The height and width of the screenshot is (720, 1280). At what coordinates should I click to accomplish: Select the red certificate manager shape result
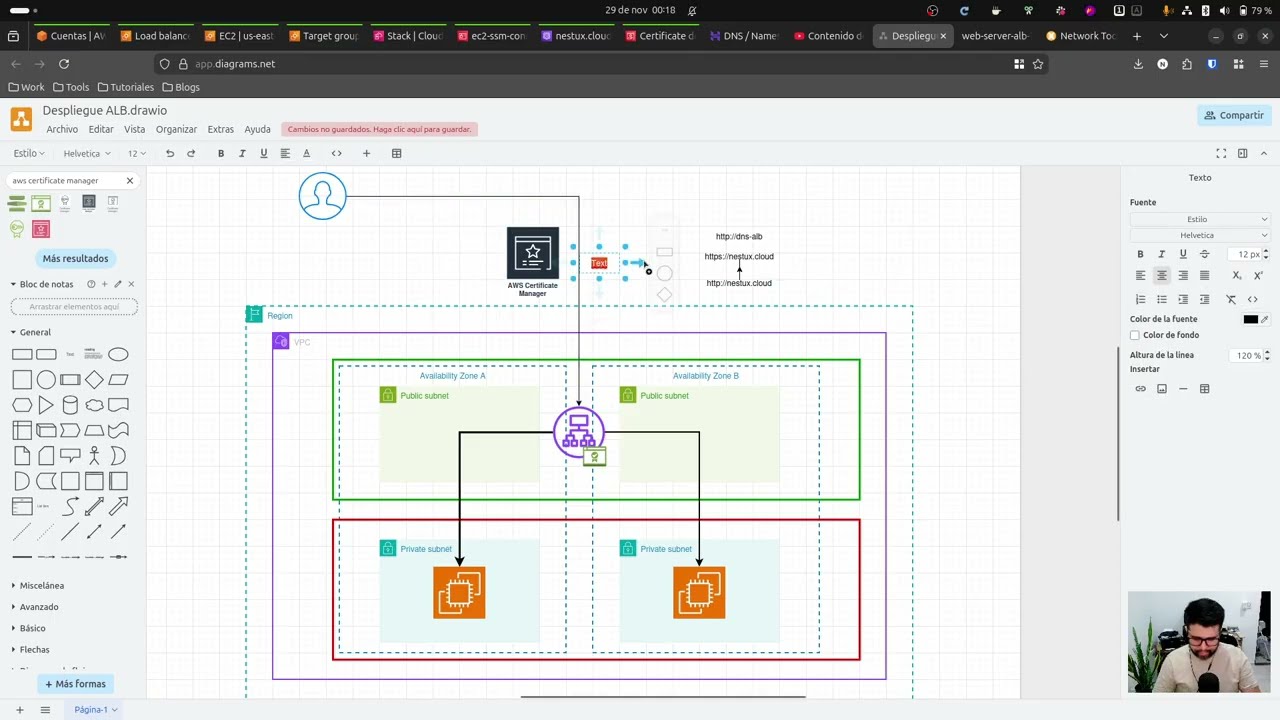41,229
